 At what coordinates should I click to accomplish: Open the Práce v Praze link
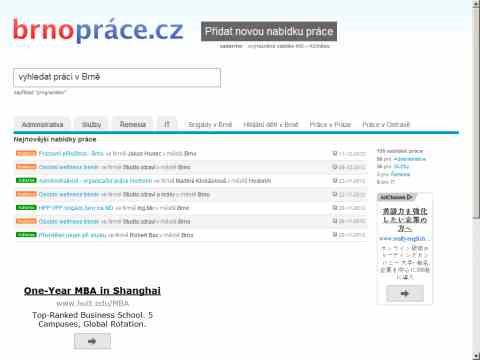(330, 124)
